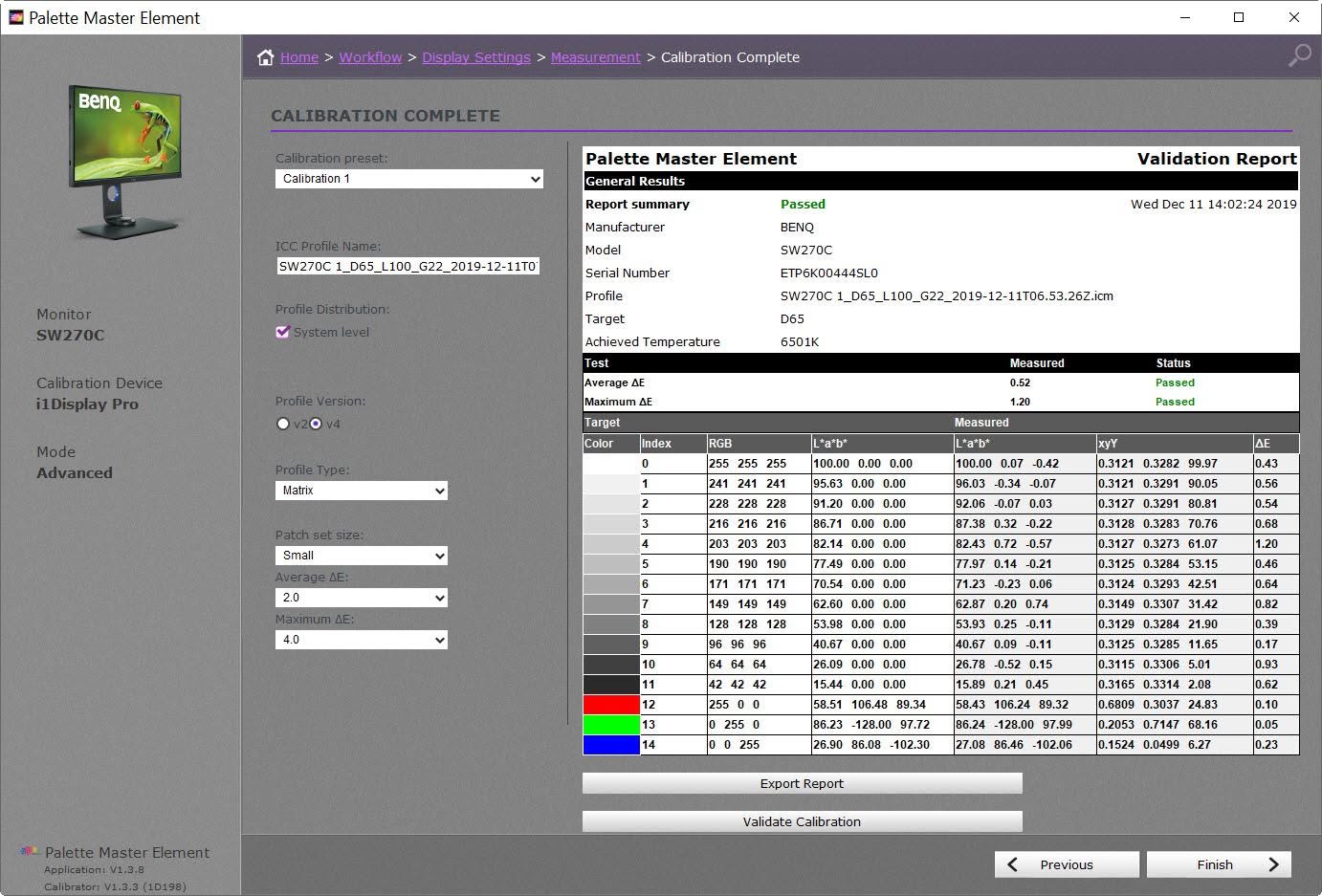This screenshot has height=896, width=1322.
Task: Click the serial number ETP6K00444SL0
Action: point(829,273)
